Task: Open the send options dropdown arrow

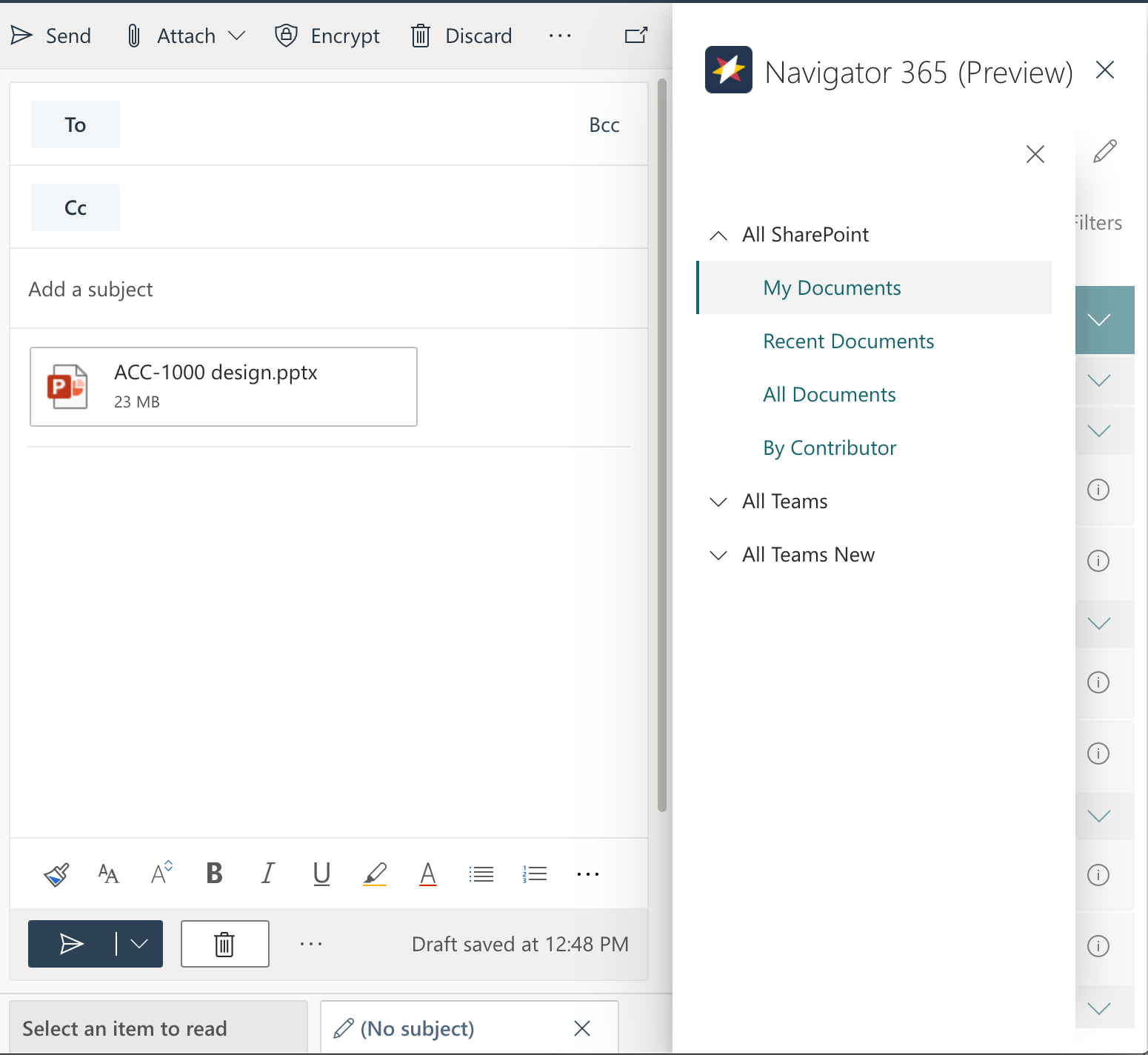Action: (139, 944)
